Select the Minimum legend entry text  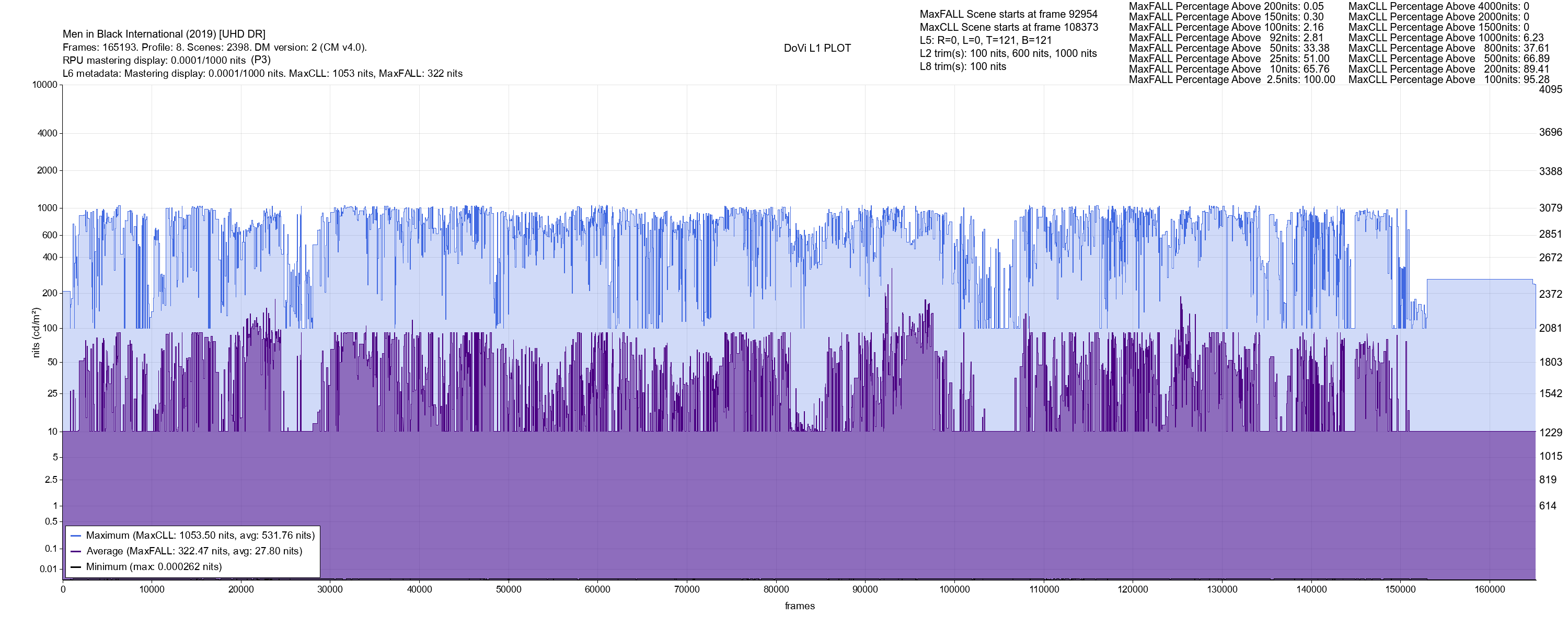tap(154, 567)
